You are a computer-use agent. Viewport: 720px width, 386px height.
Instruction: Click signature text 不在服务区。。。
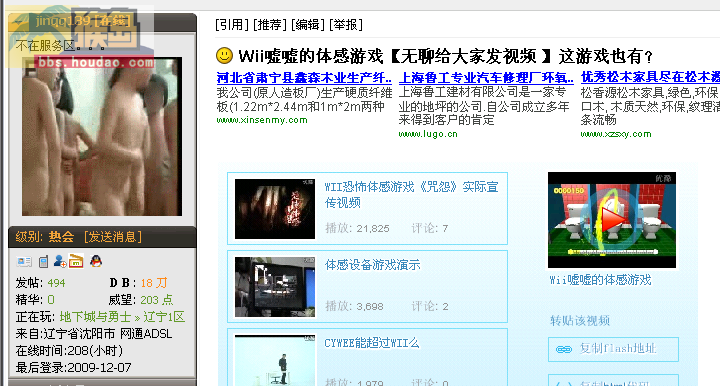click(61, 46)
